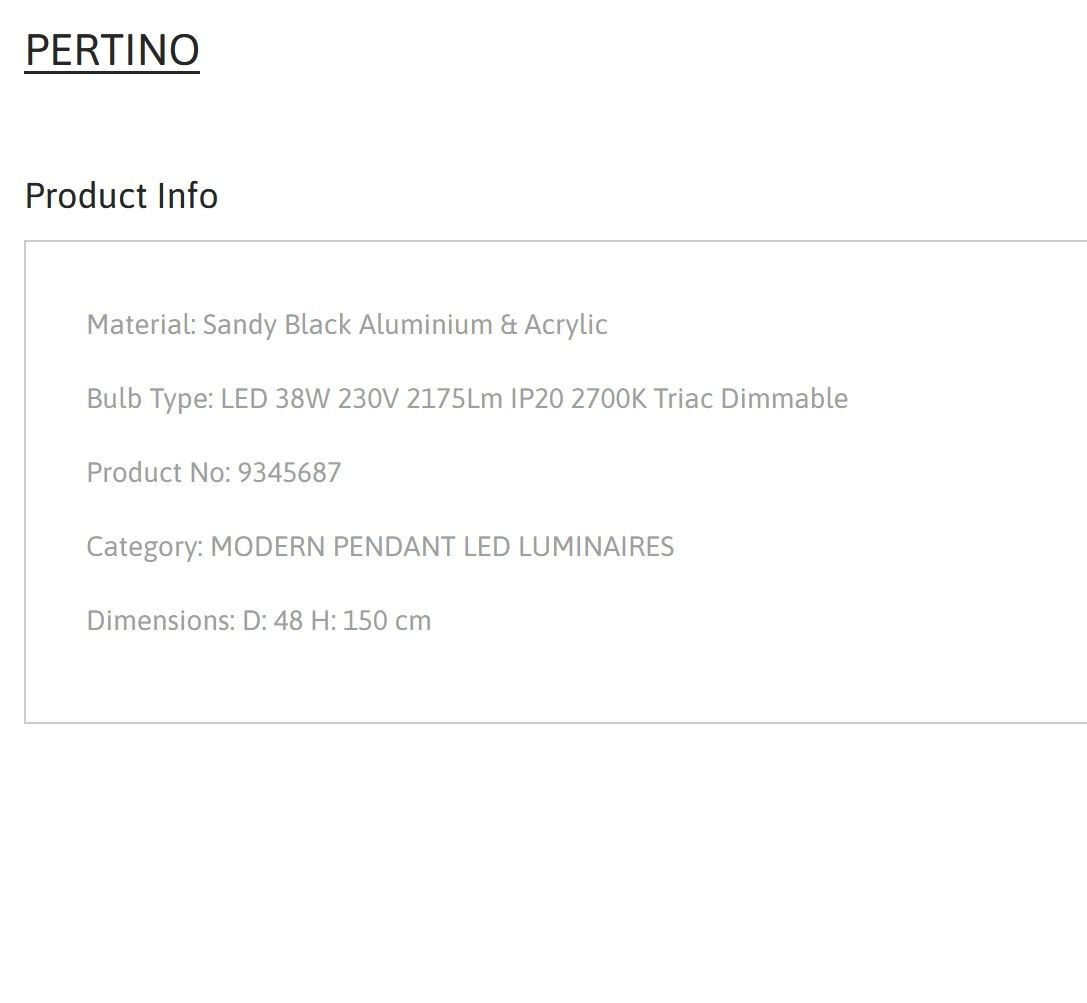The image size is (1087, 1003).
Task: Click the Product Info heading
Action: click(121, 195)
